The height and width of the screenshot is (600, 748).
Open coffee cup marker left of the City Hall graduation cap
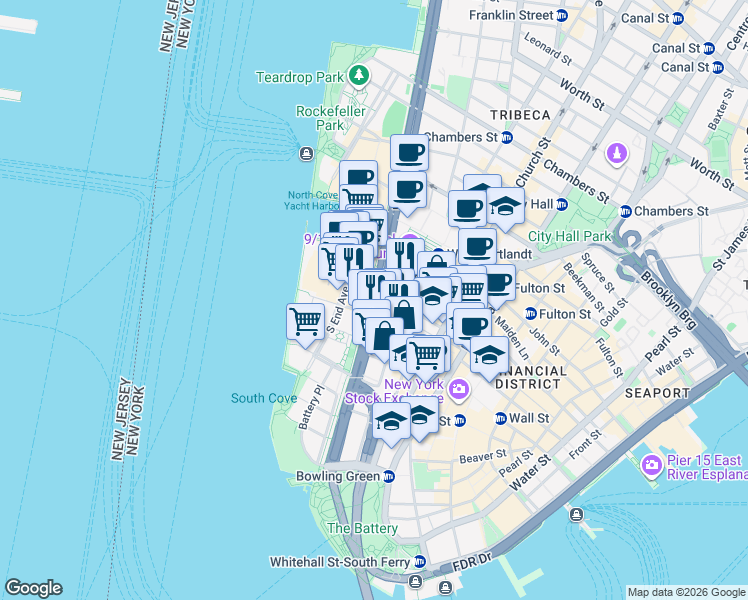click(x=468, y=208)
